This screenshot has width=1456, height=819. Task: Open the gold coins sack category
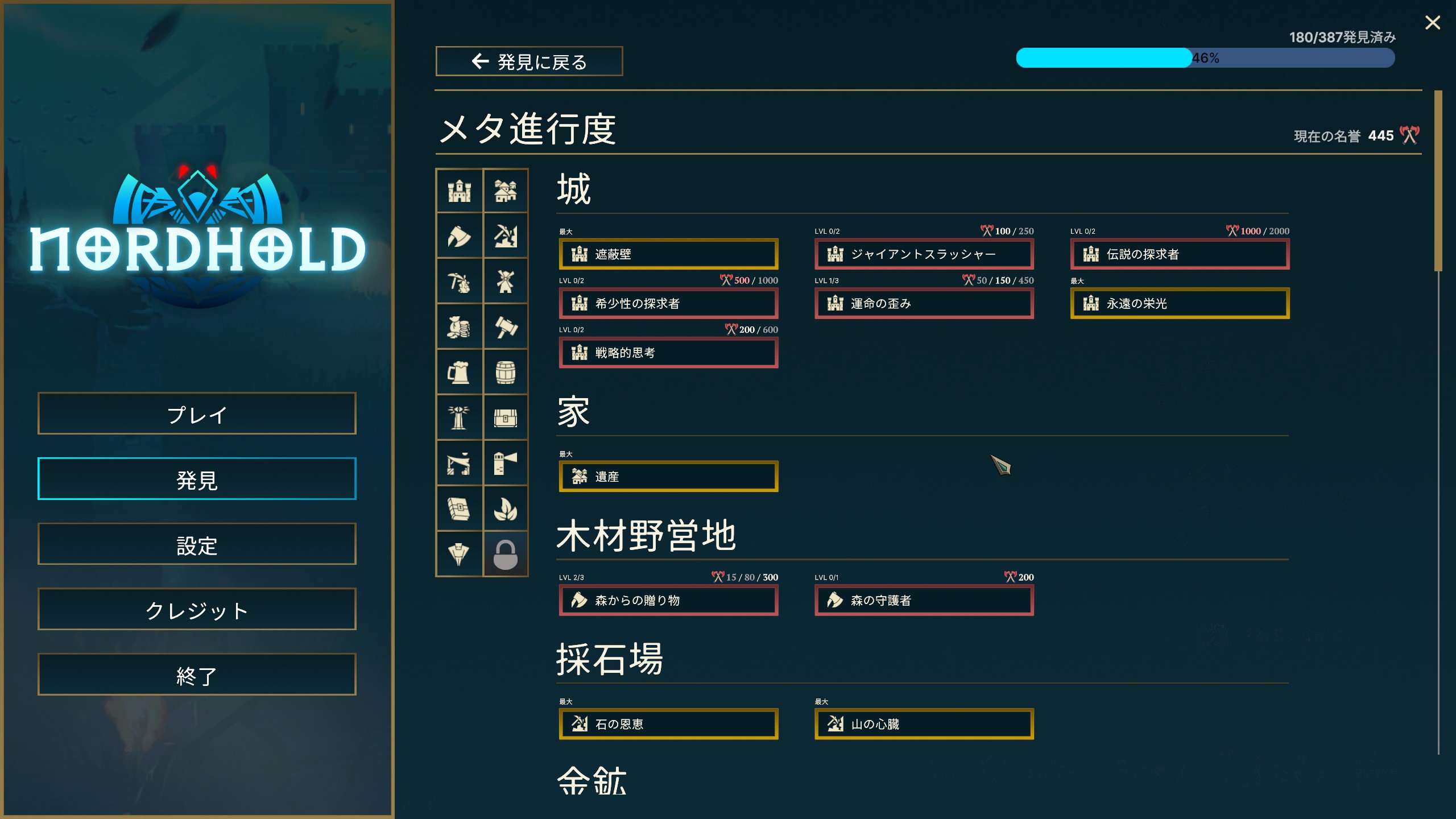pos(459,327)
